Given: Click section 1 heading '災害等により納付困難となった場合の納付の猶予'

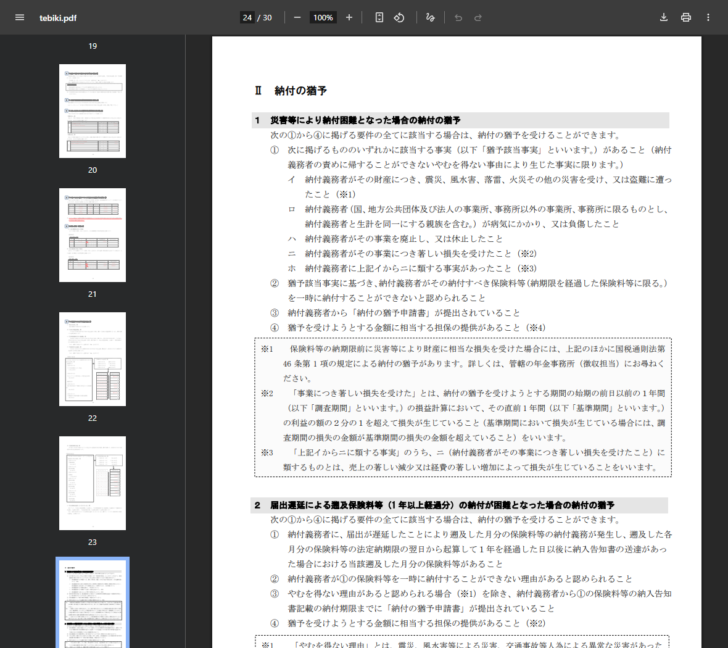Looking at the screenshot, I should tap(365, 120).
